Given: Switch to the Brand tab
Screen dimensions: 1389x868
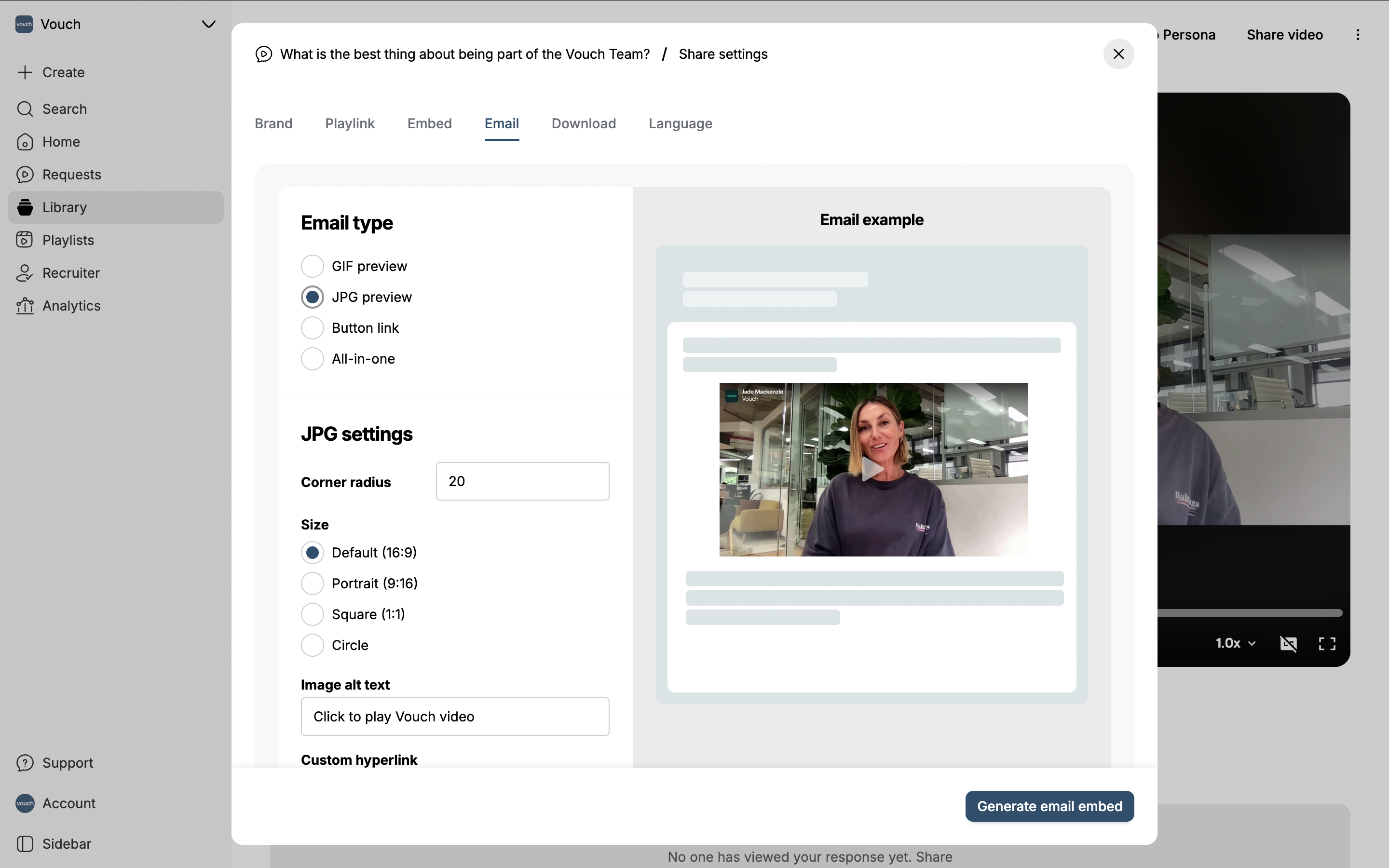Looking at the screenshot, I should tap(273, 123).
